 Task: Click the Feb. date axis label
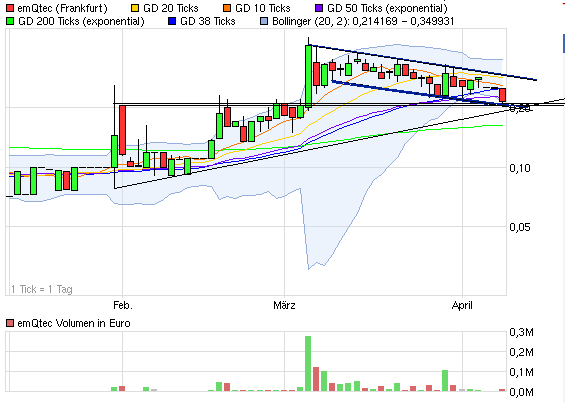pos(123,305)
